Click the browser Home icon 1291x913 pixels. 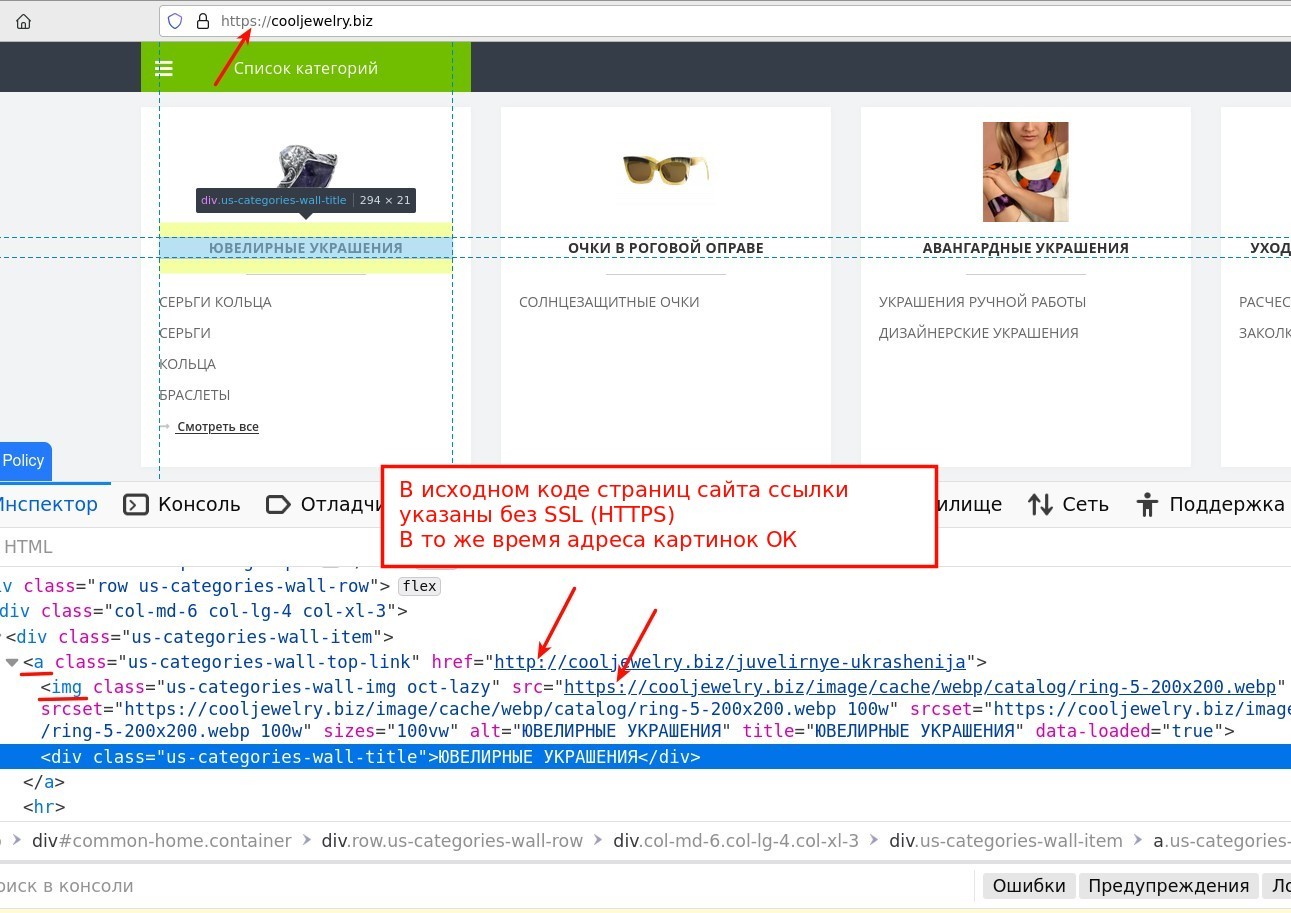tap(23, 21)
